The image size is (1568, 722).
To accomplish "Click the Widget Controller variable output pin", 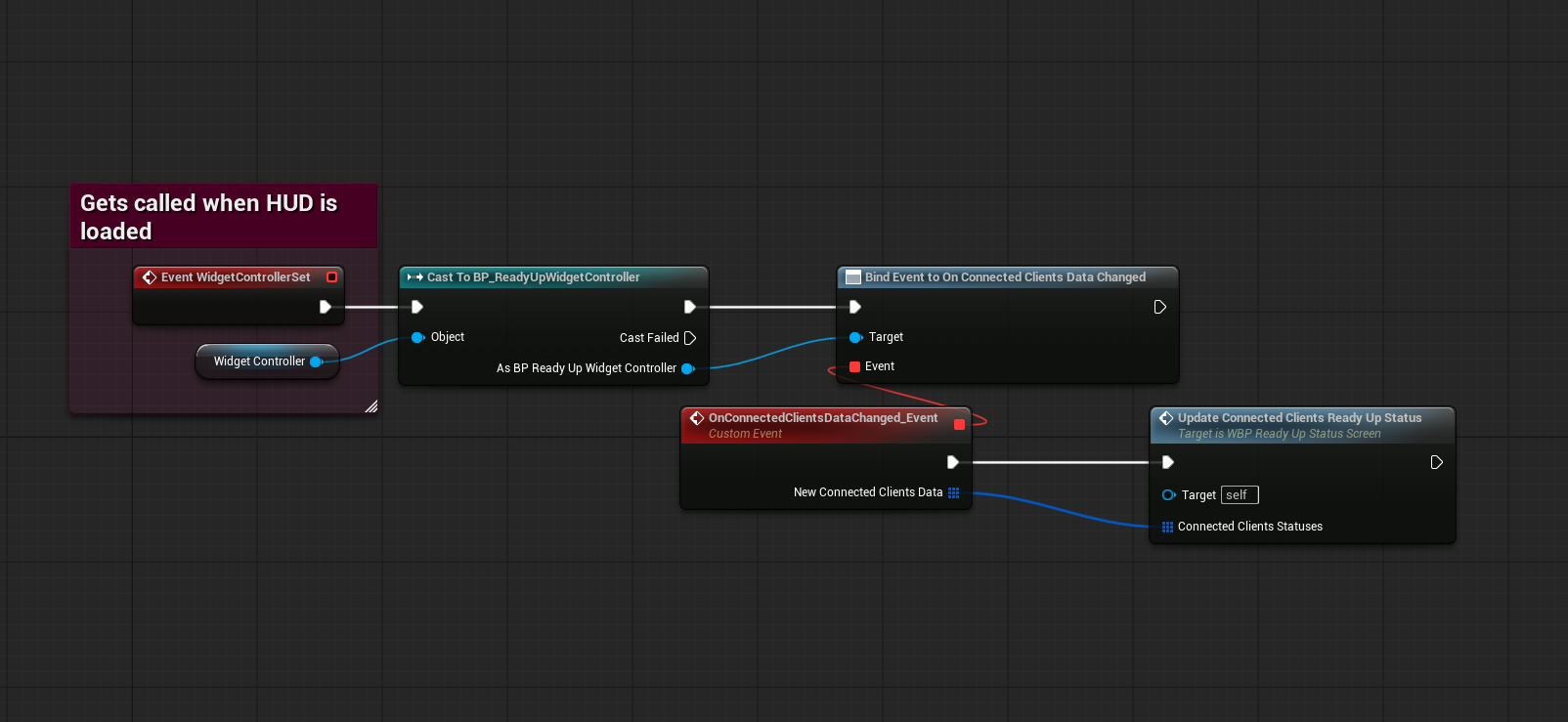I will click(316, 361).
